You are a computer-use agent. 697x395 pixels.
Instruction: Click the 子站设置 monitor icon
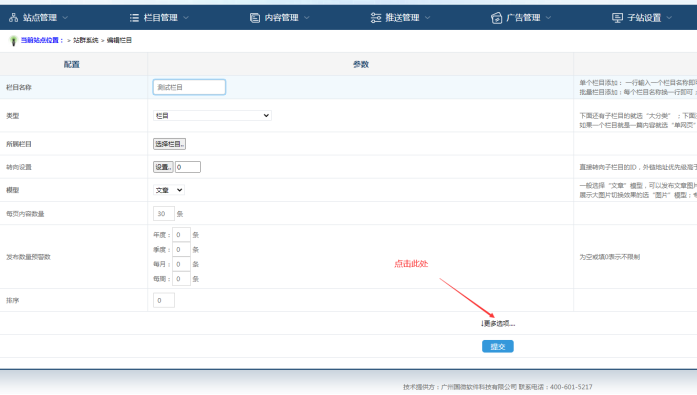tap(617, 18)
